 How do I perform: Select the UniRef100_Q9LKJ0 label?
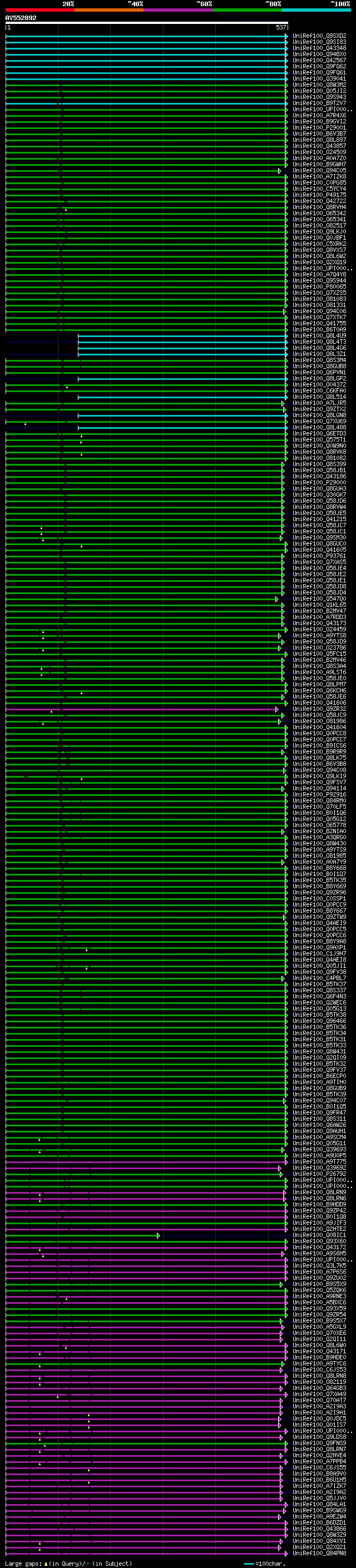[319, 231]
